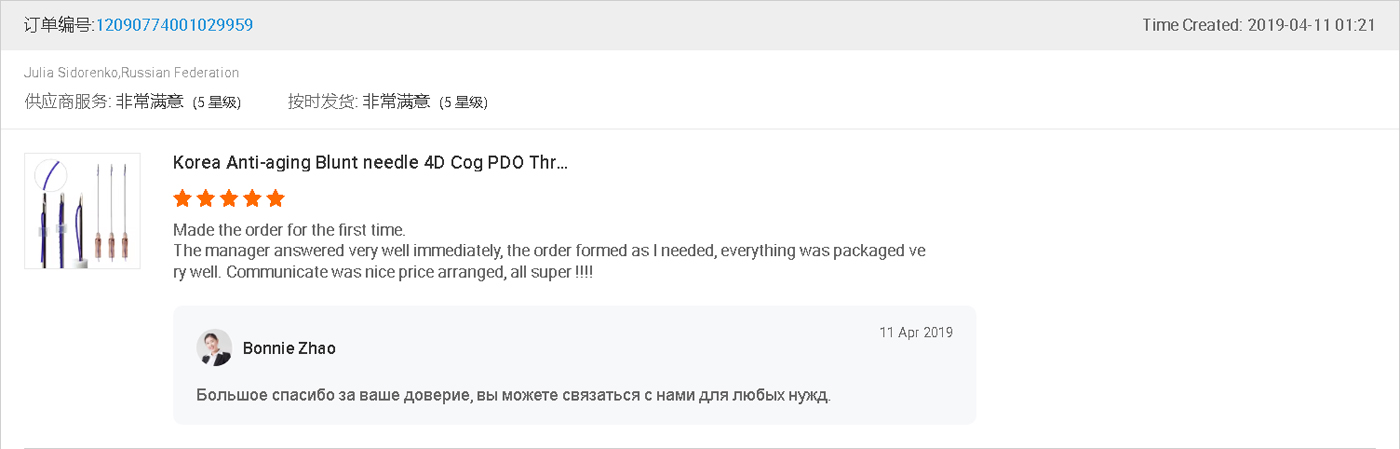Click the second orange rating star
Screen dimensions: 1400x449
pyautogui.click(x=206, y=198)
